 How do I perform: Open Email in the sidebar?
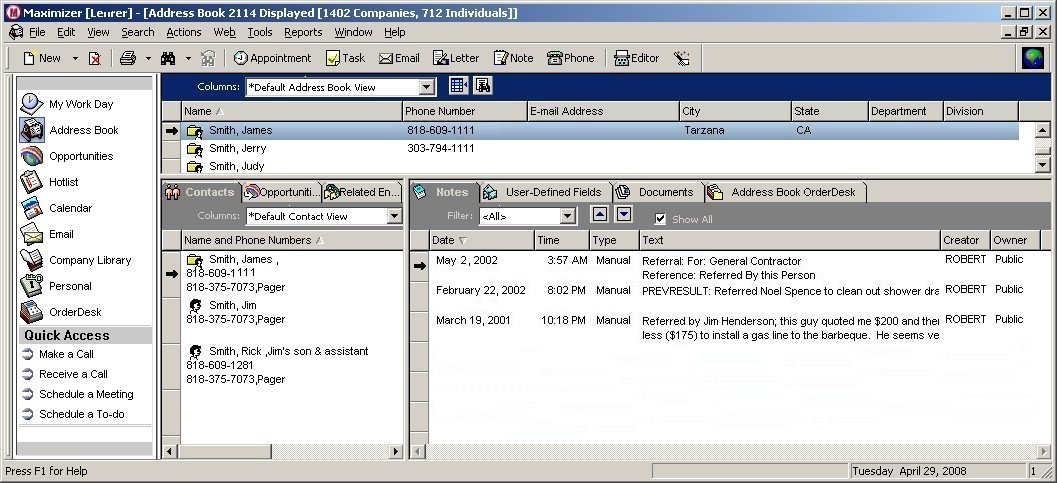(x=47, y=234)
